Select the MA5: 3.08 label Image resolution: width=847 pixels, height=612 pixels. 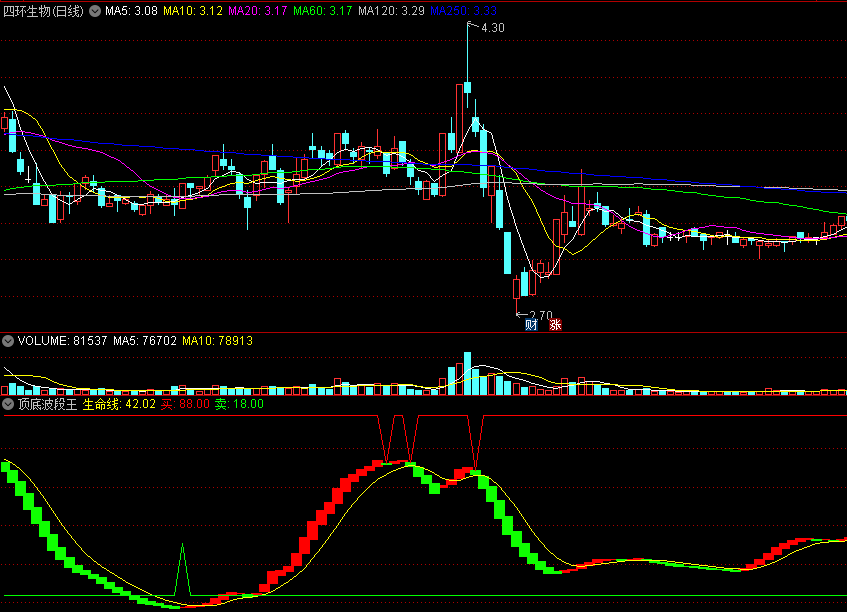[131, 11]
